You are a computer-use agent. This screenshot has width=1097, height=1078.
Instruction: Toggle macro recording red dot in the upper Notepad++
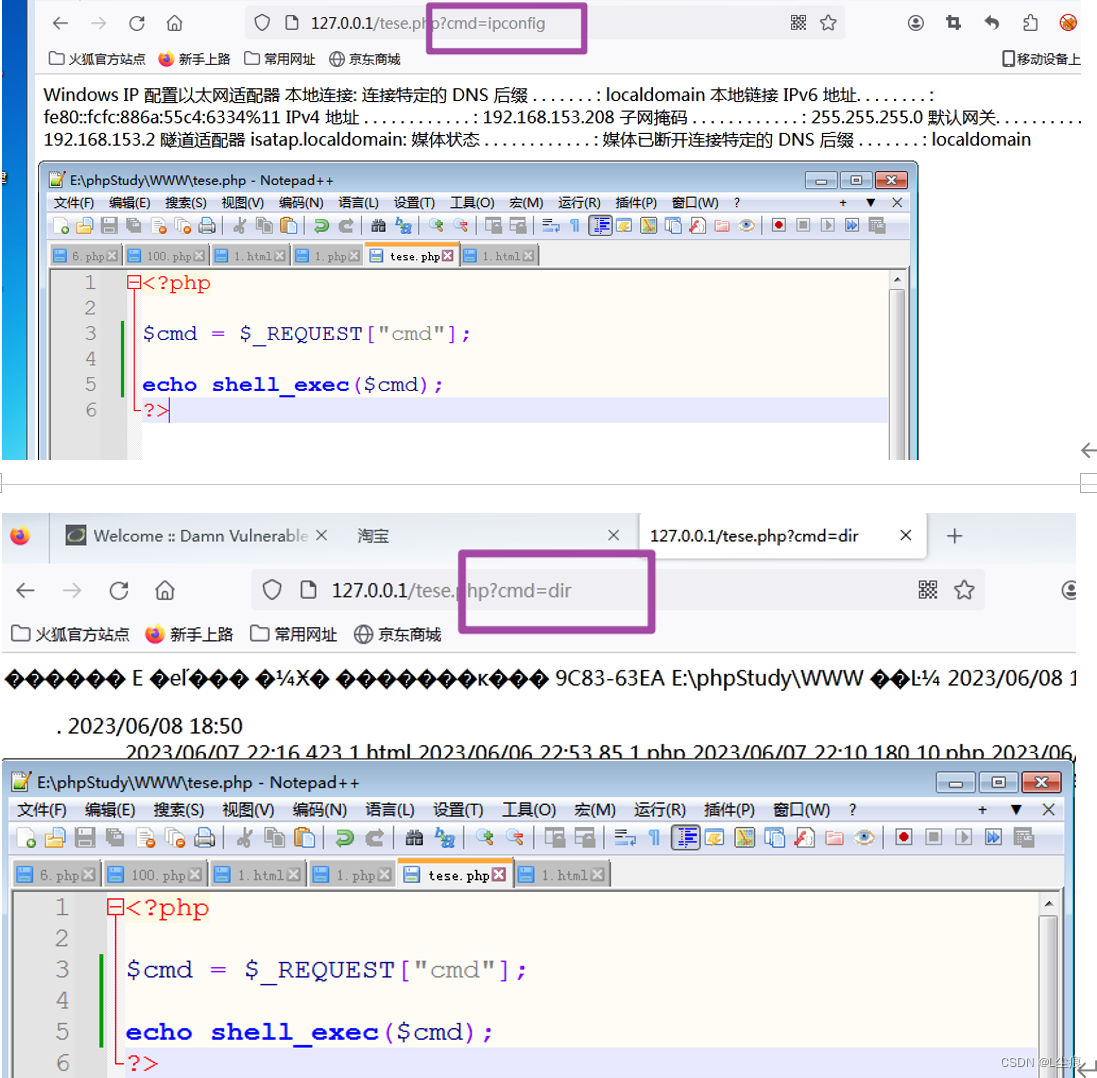click(779, 225)
